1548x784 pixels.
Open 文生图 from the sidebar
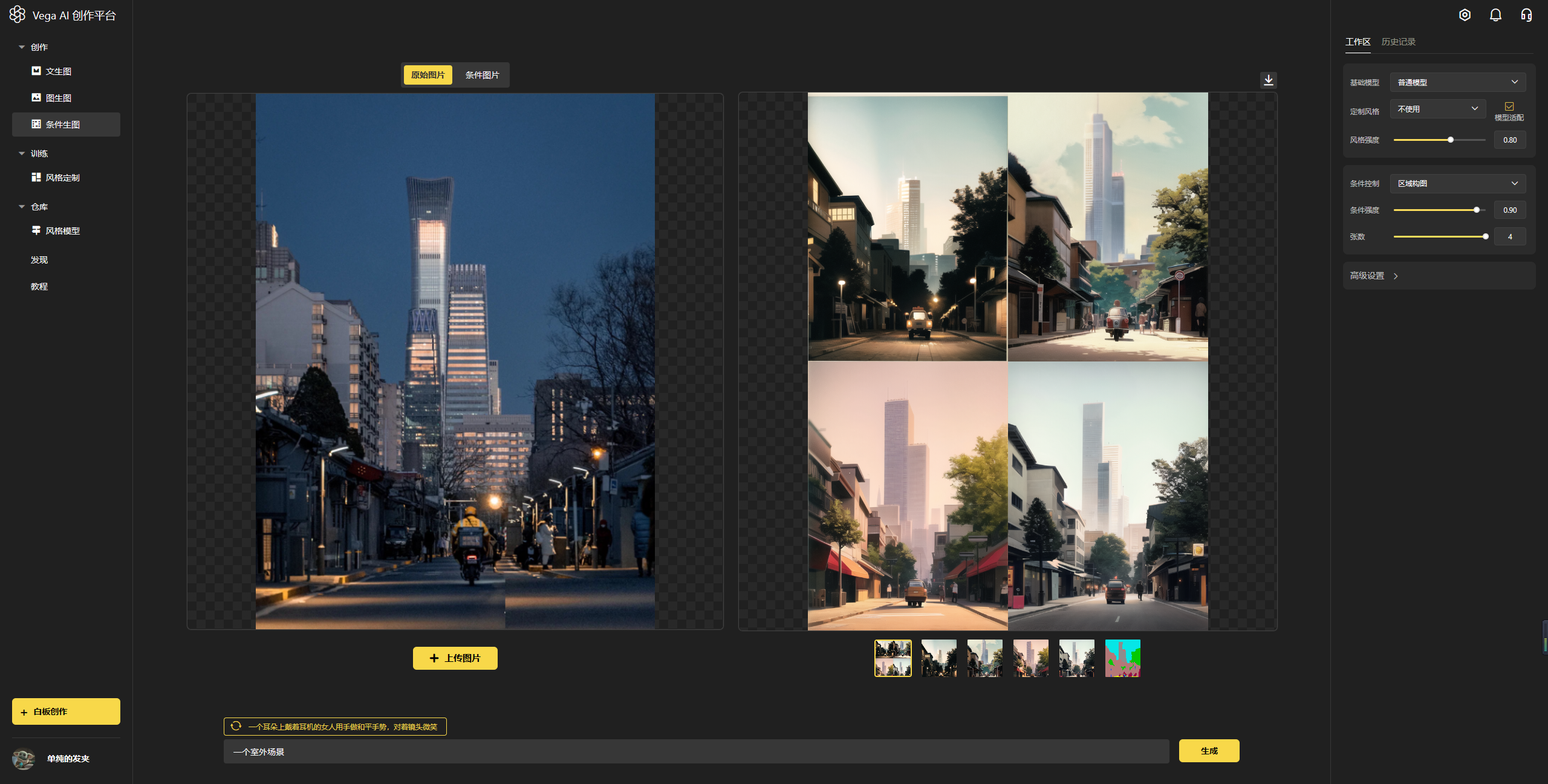coord(59,71)
